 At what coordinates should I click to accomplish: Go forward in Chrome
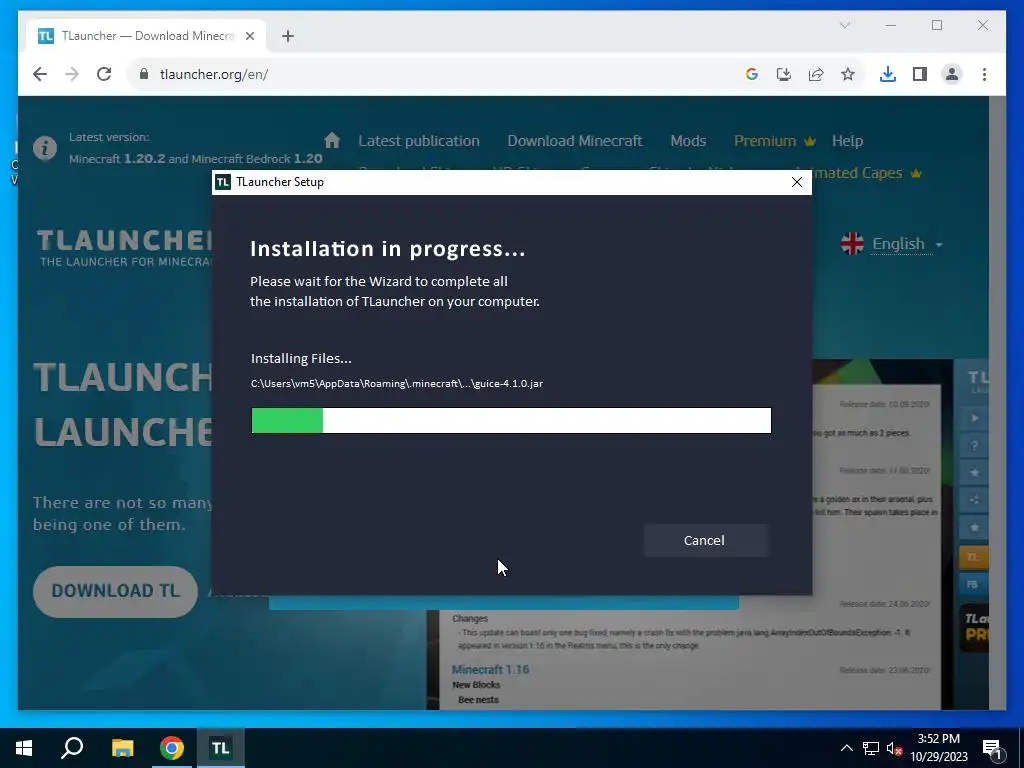(x=72, y=74)
